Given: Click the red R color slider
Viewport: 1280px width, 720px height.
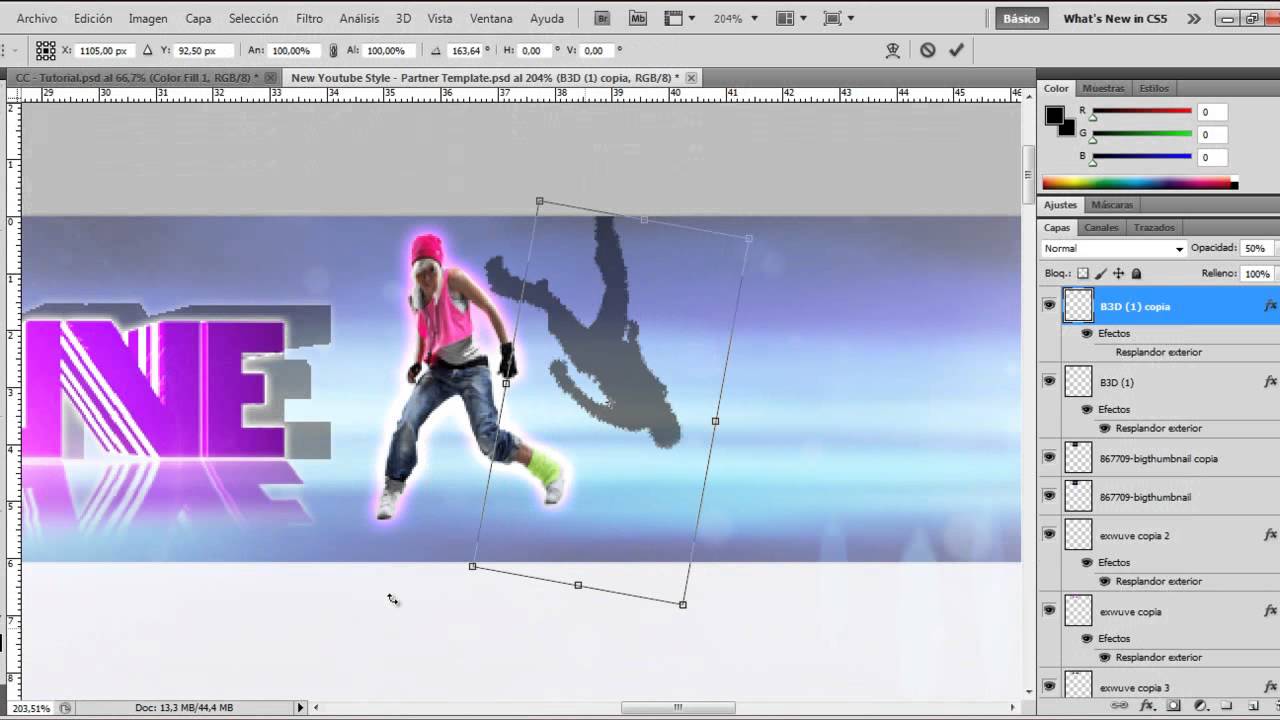Looking at the screenshot, I should pos(1142,112).
